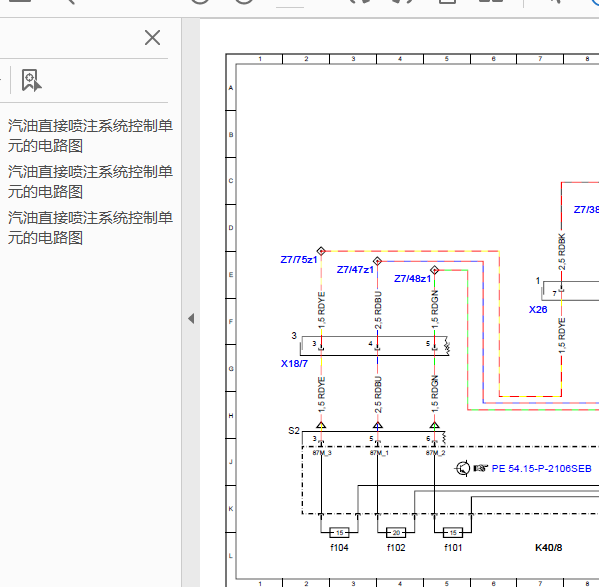Click the triangle terminal above S2 pin 6

coord(434,425)
